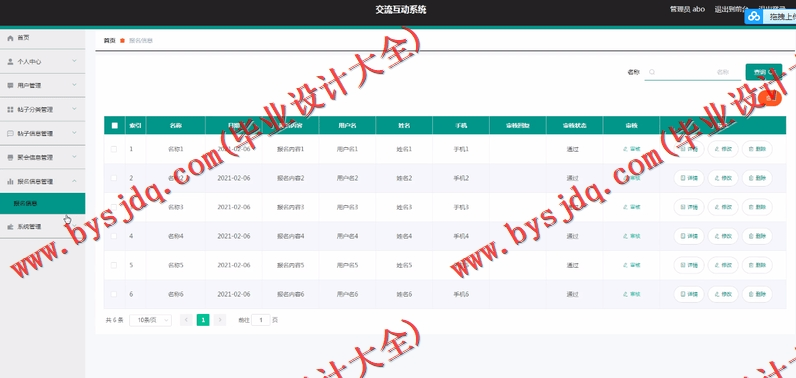
Task: Open the 首页 home icon in sidebar
Action: [x=10, y=38]
